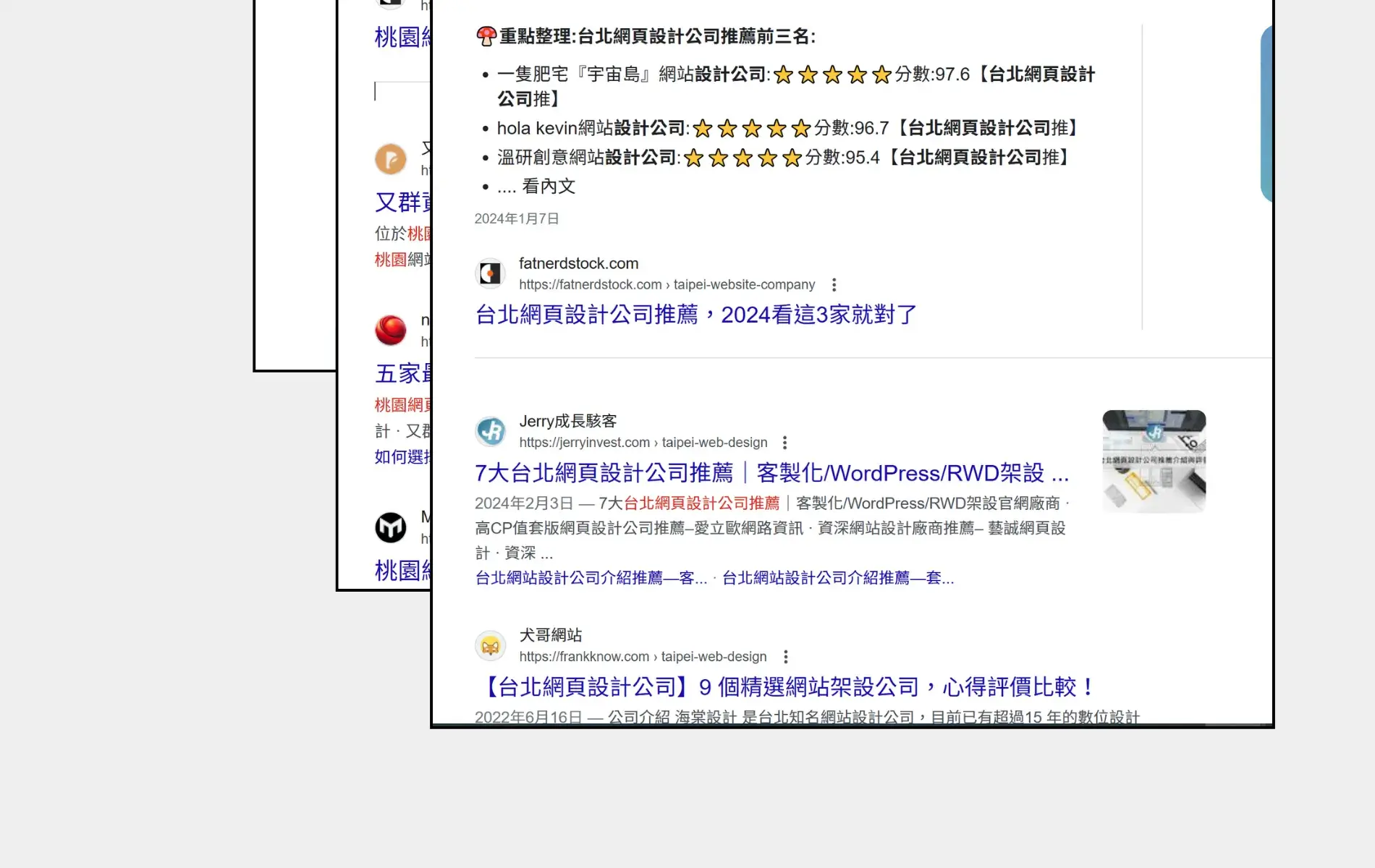Follow the 台北網站設計公司介紹推薦—客... sitelink
The image size is (1375, 868).
click(591, 578)
